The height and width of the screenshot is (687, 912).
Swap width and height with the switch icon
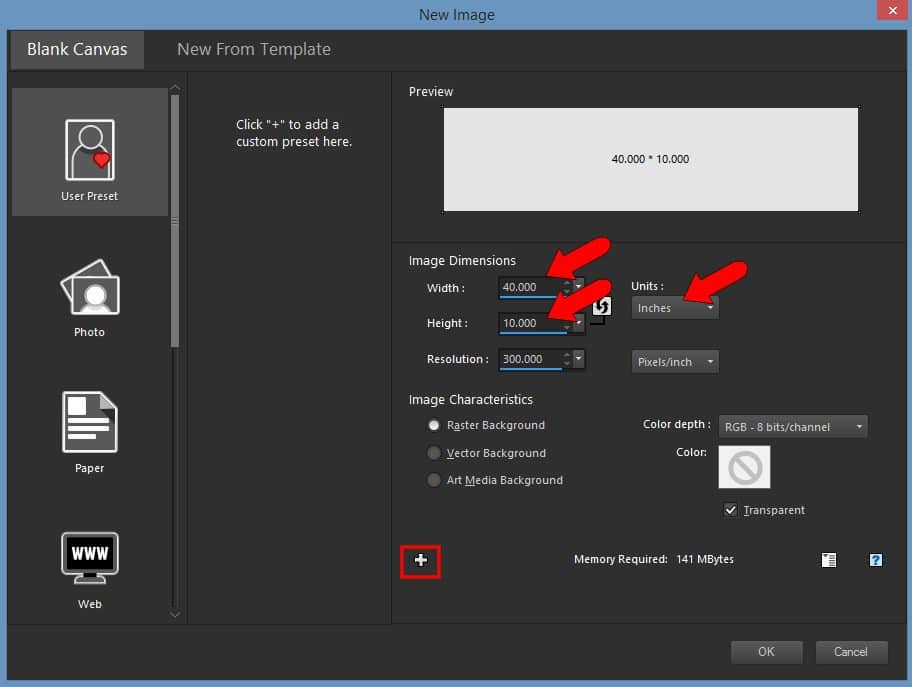(601, 307)
